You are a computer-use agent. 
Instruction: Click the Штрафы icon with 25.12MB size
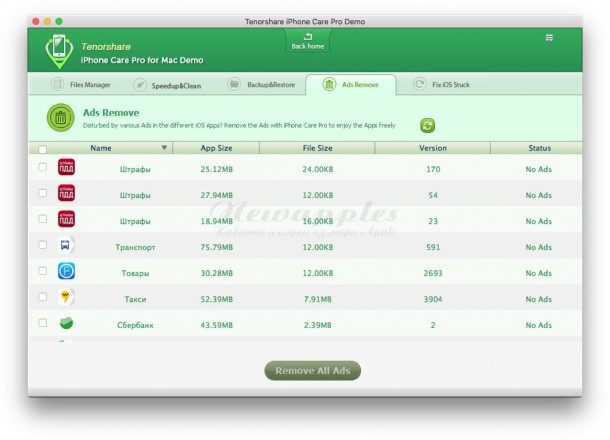(x=66, y=167)
